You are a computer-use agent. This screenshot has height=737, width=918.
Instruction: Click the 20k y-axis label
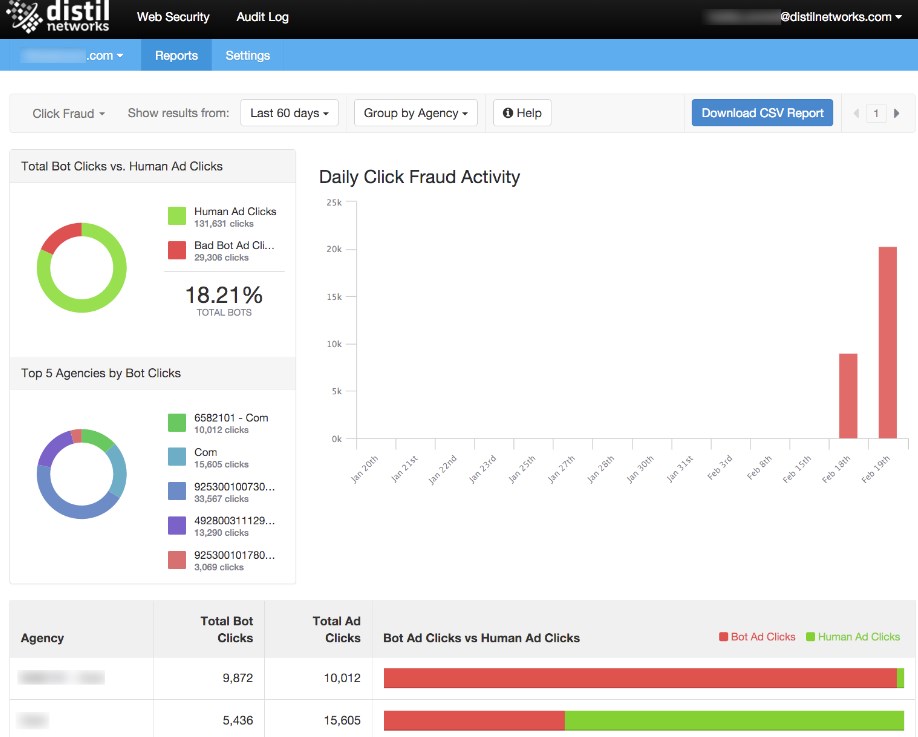pos(334,249)
